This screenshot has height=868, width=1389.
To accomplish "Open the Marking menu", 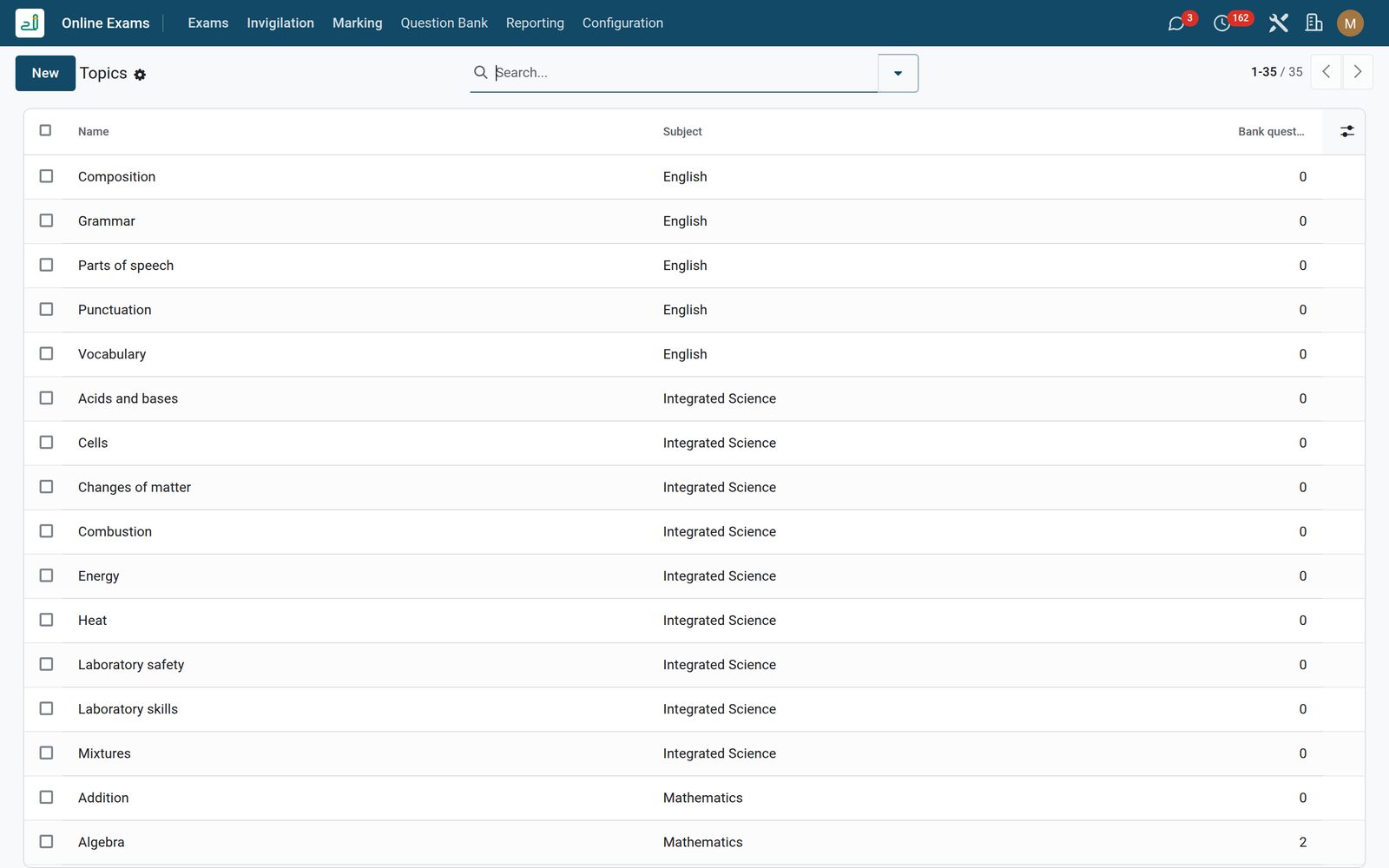I will (358, 23).
